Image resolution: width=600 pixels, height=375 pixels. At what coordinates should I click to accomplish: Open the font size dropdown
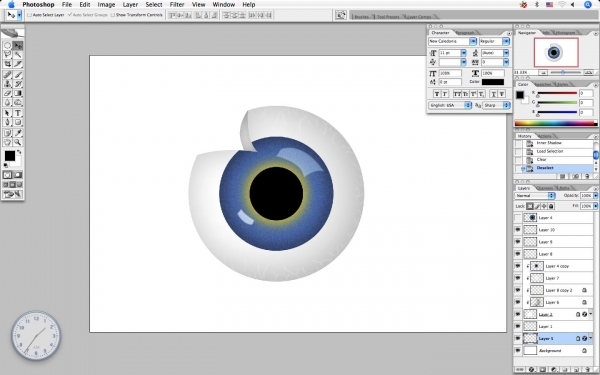pyautogui.click(x=463, y=53)
